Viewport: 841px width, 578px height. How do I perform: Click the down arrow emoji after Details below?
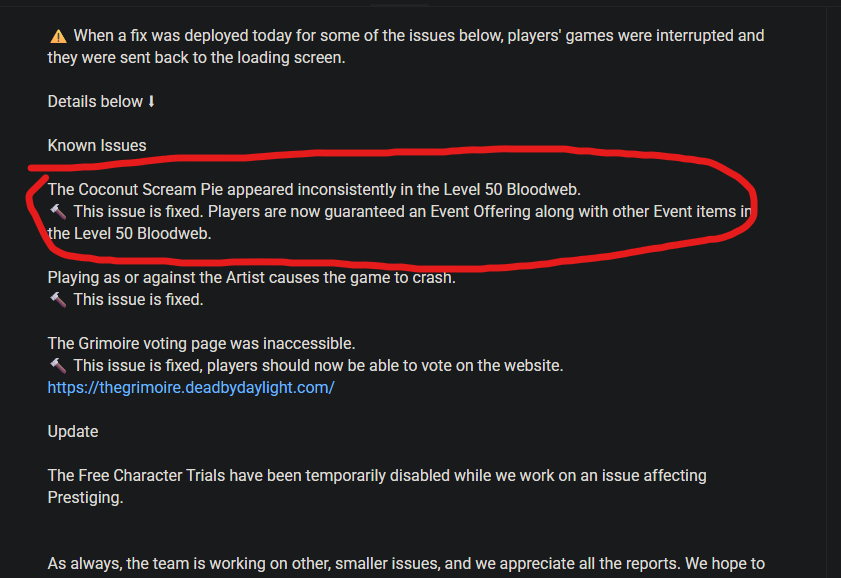pyautogui.click(x=151, y=101)
